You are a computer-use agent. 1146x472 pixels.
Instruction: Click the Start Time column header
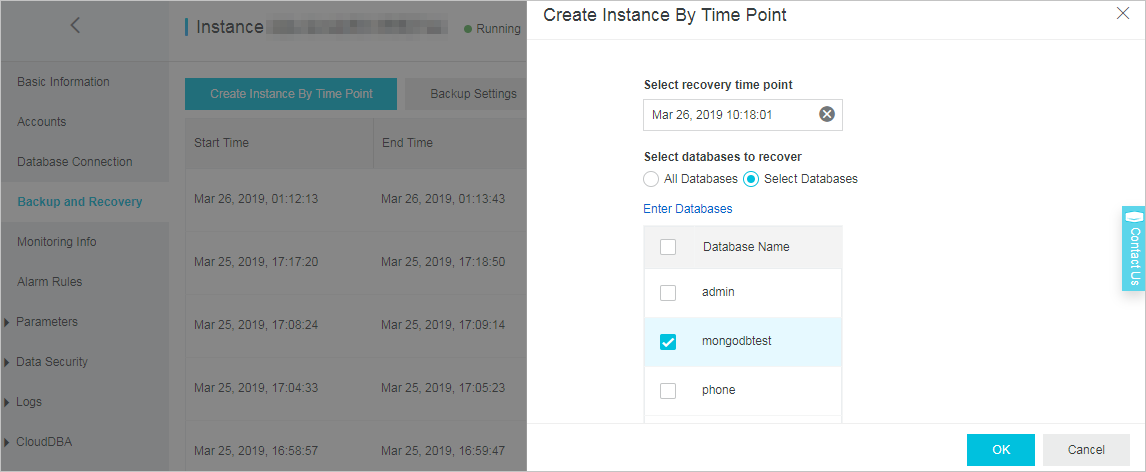(221, 143)
